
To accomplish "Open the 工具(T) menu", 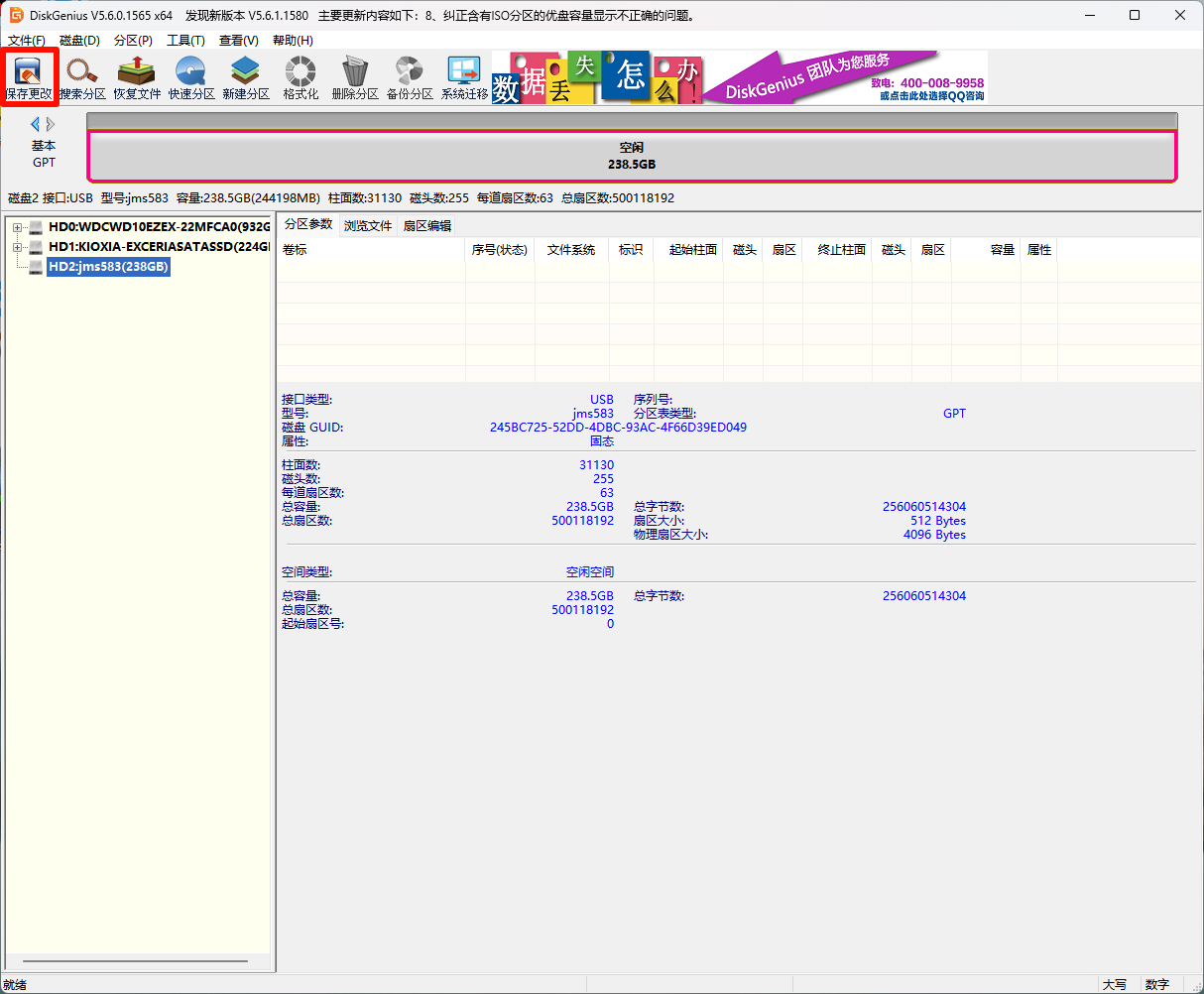I will click(185, 41).
